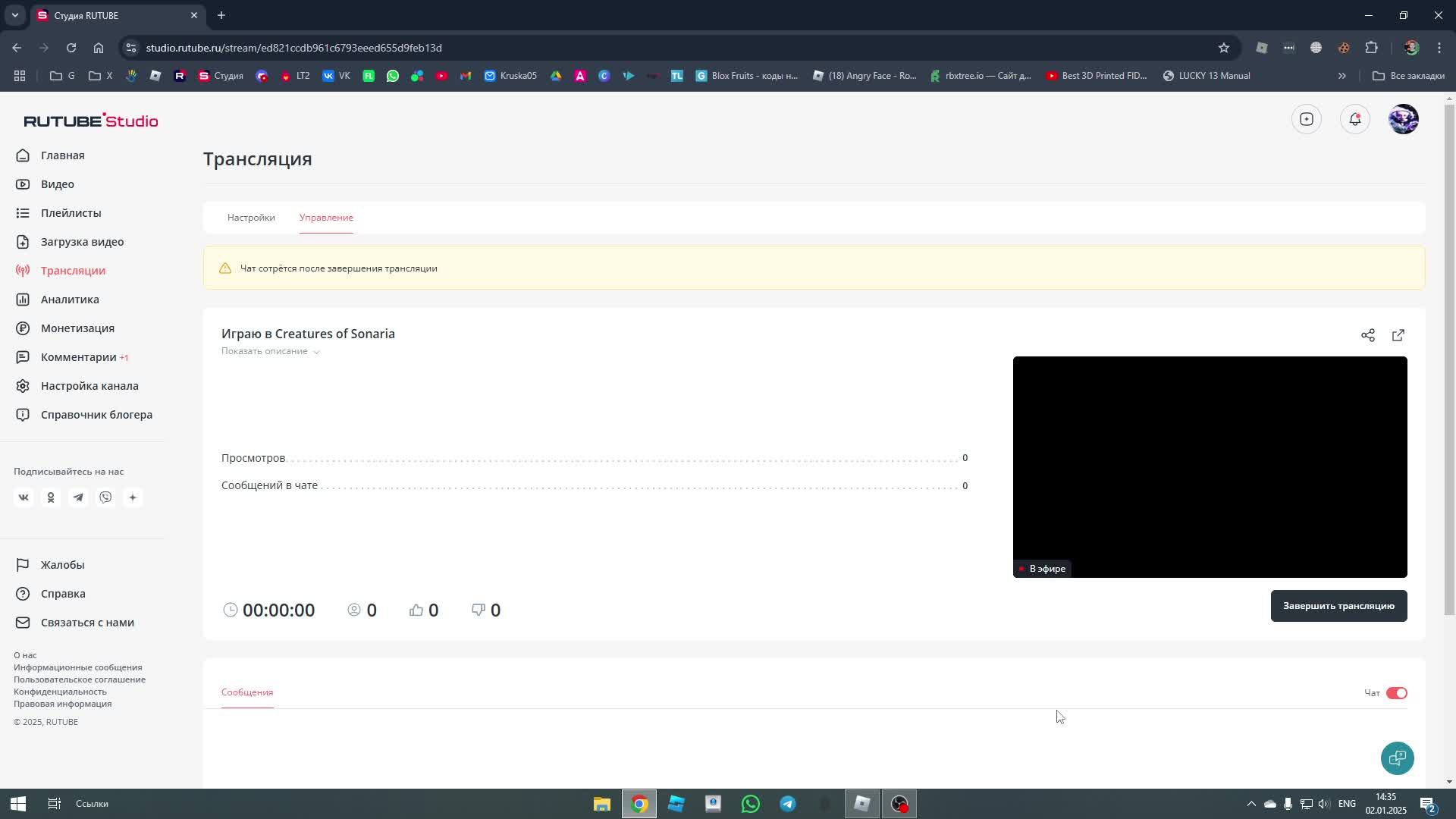The image size is (1456, 819).
Task: Show hidden system tray icons
Action: 1251,804
